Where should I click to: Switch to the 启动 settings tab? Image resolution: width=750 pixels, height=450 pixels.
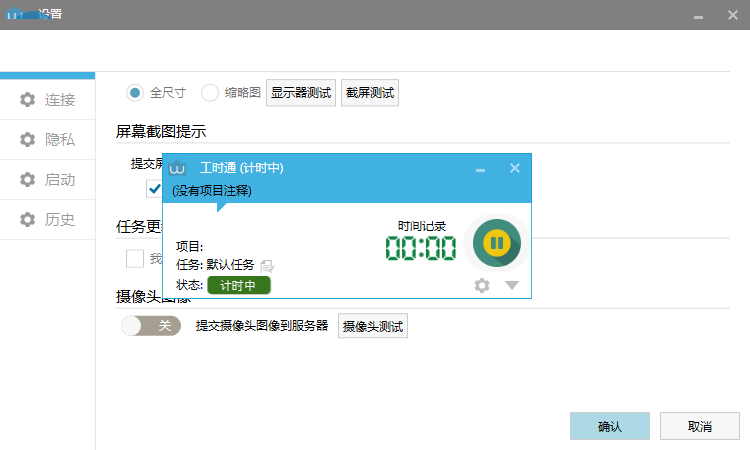point(47,180)
